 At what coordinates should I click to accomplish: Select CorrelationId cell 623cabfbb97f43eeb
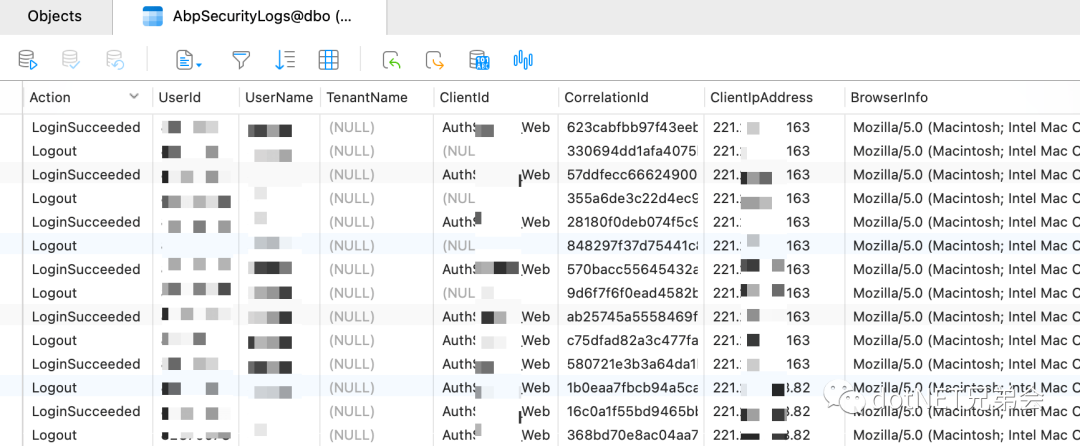point(632,127)
